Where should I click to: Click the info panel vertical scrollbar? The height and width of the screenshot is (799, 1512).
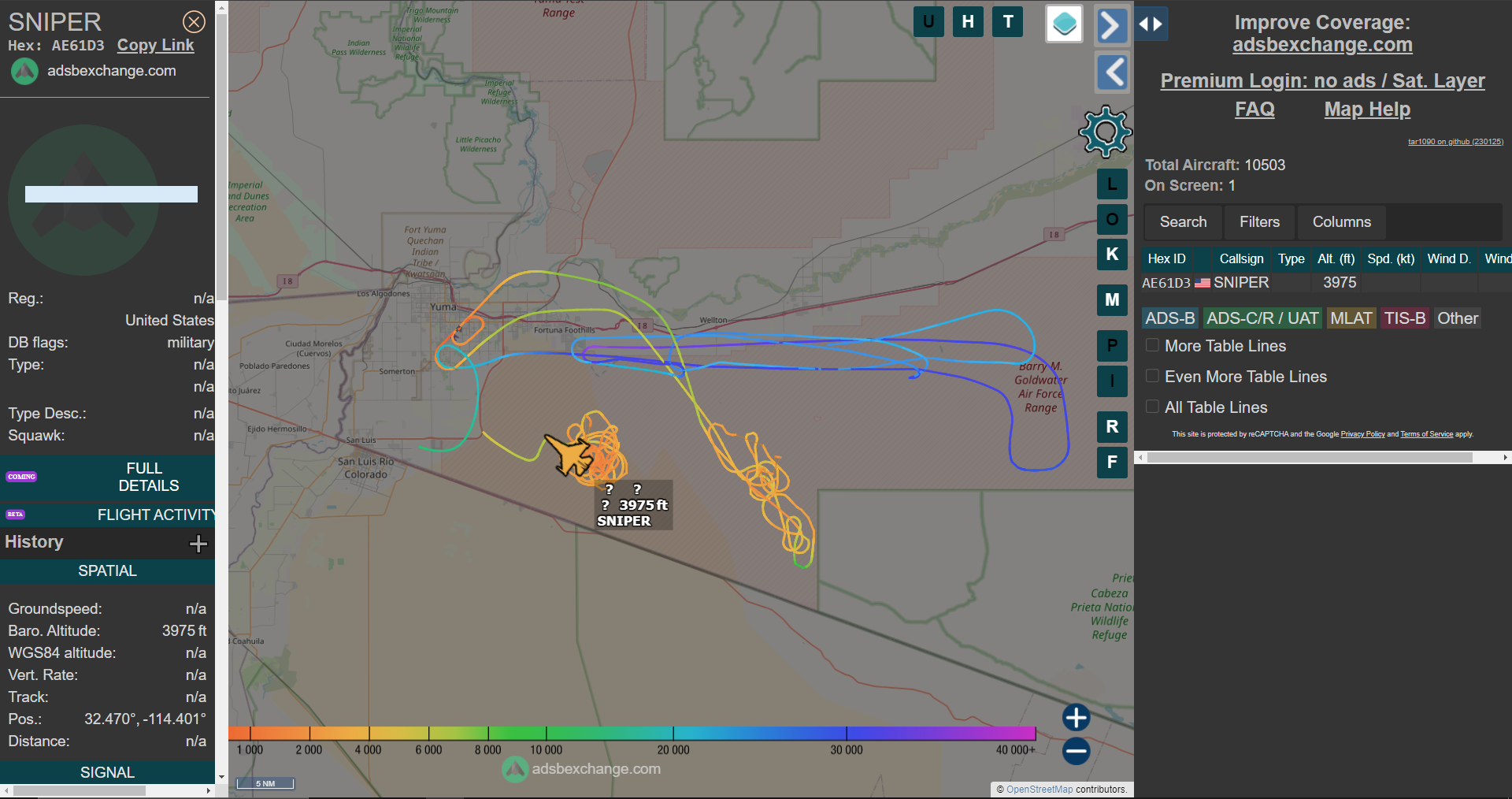point(221,158)
